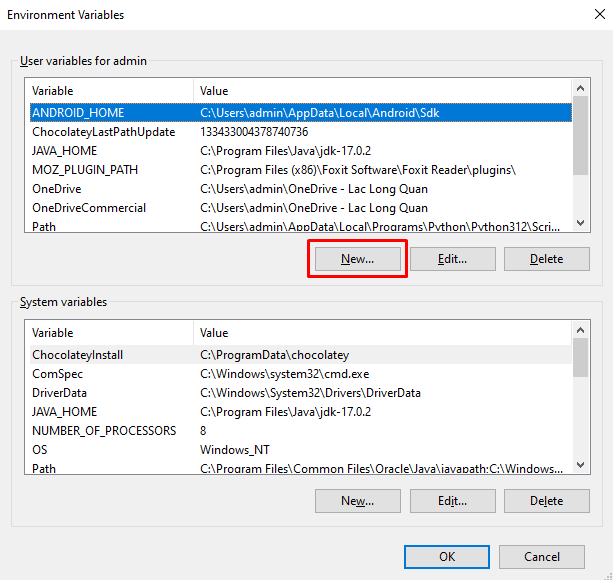Click Edit button under System variables
613x580 pixels.
(x=453, y=501)
